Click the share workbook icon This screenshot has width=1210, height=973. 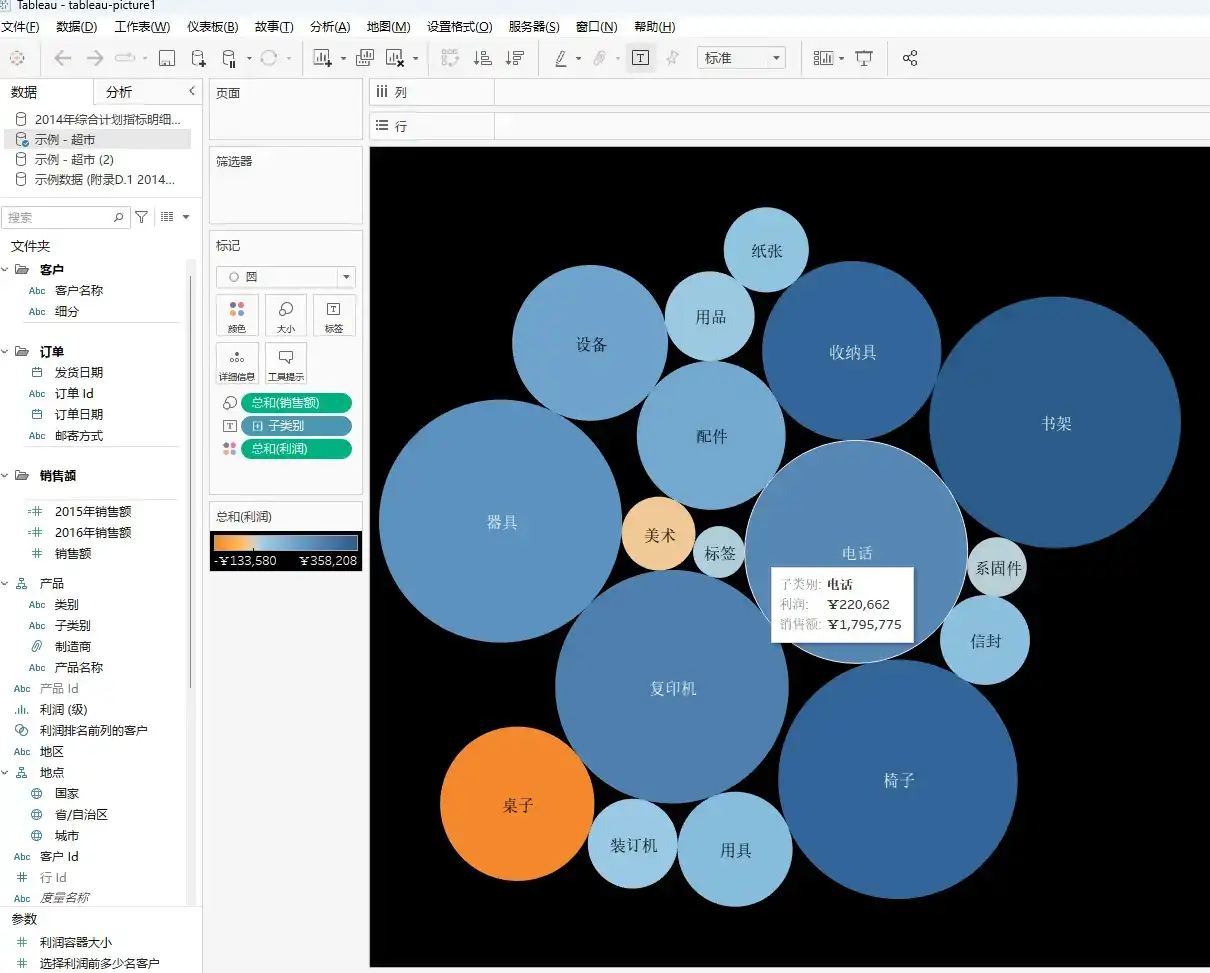[910, 58]
